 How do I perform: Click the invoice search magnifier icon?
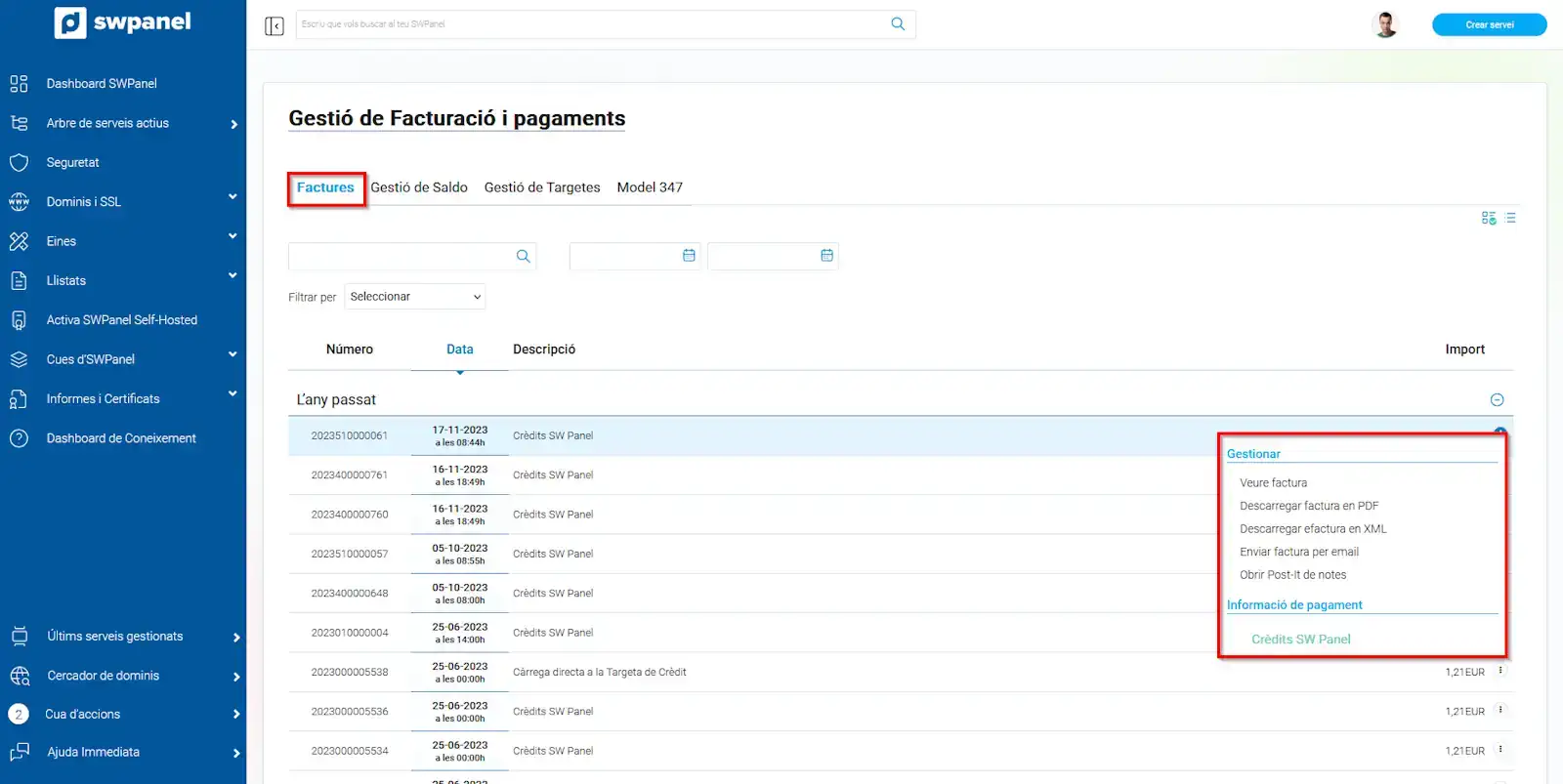(x=524, y=256)
